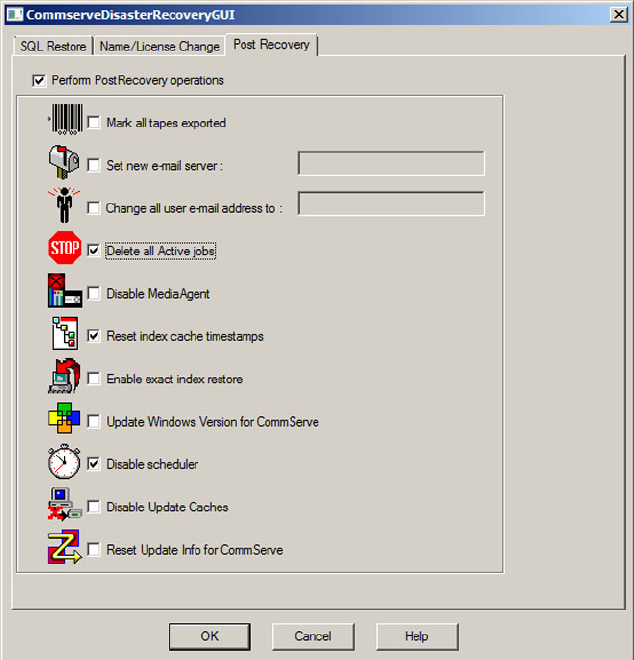Uncheck Reset index cache timestamps
This screenshot has height=660, width=634.
coord(93,336)
